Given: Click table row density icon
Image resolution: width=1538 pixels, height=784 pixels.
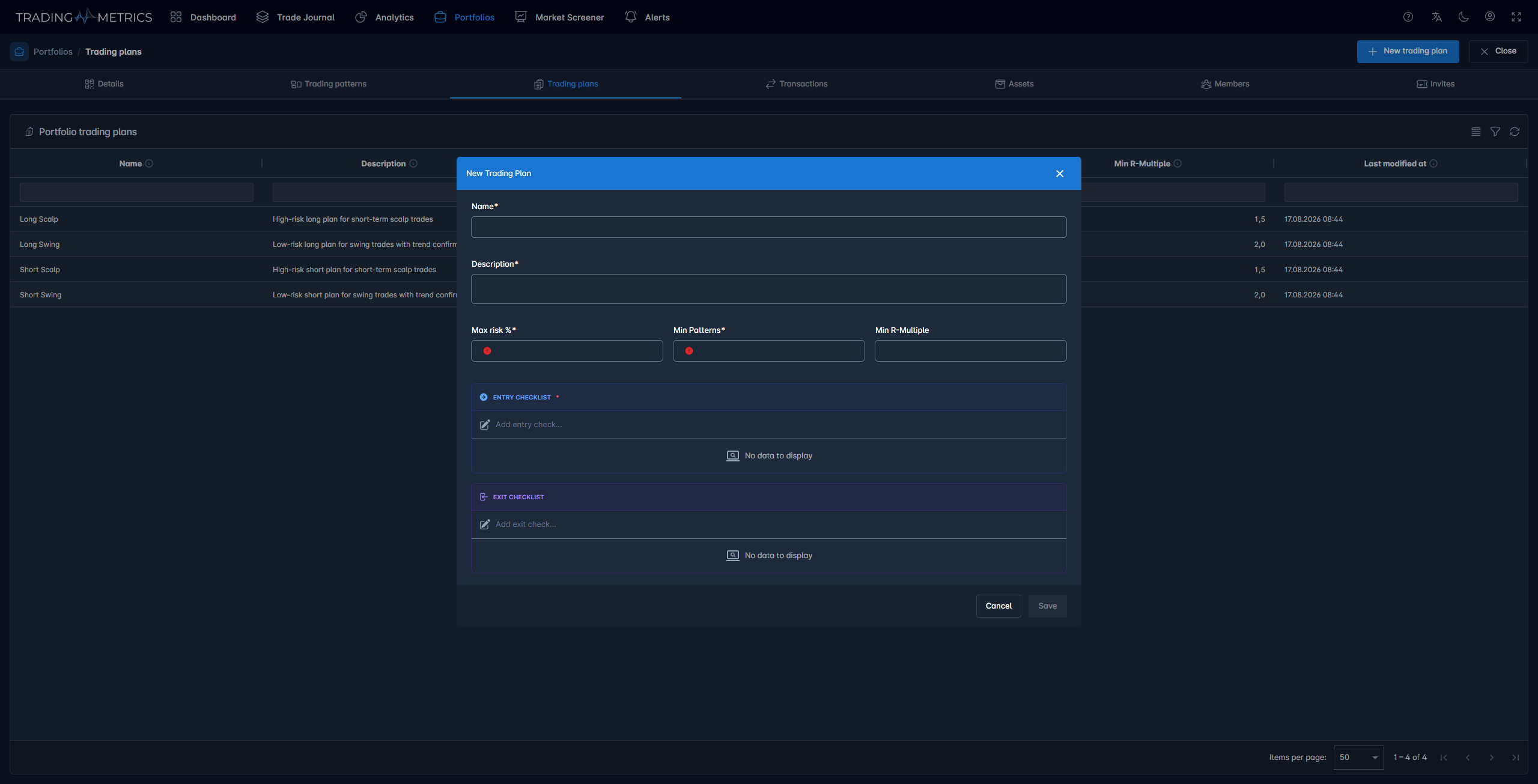Looking at the screenshot, I should pyautogui.click(x=1476, y=132).
